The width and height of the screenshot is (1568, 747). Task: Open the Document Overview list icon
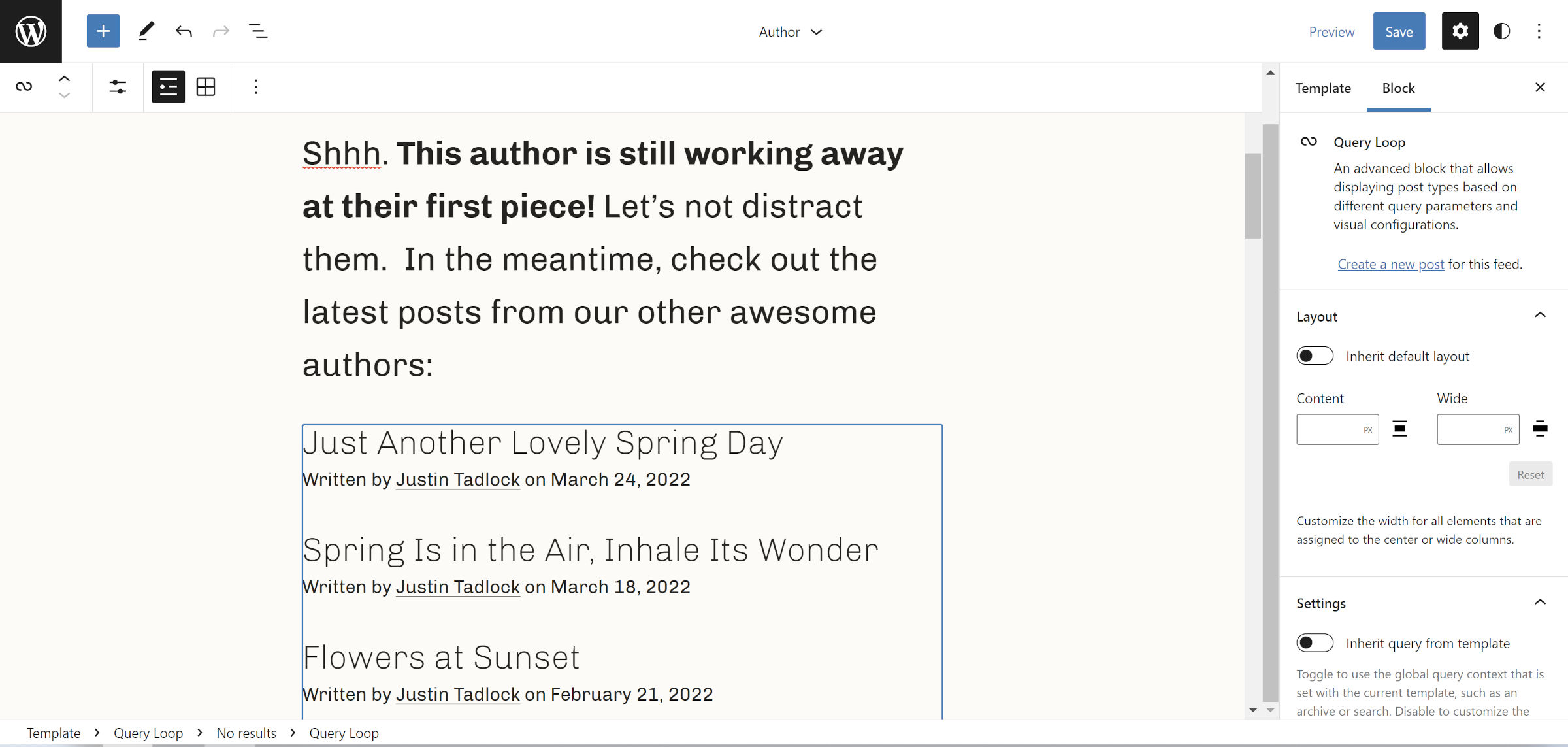(257, 31)
